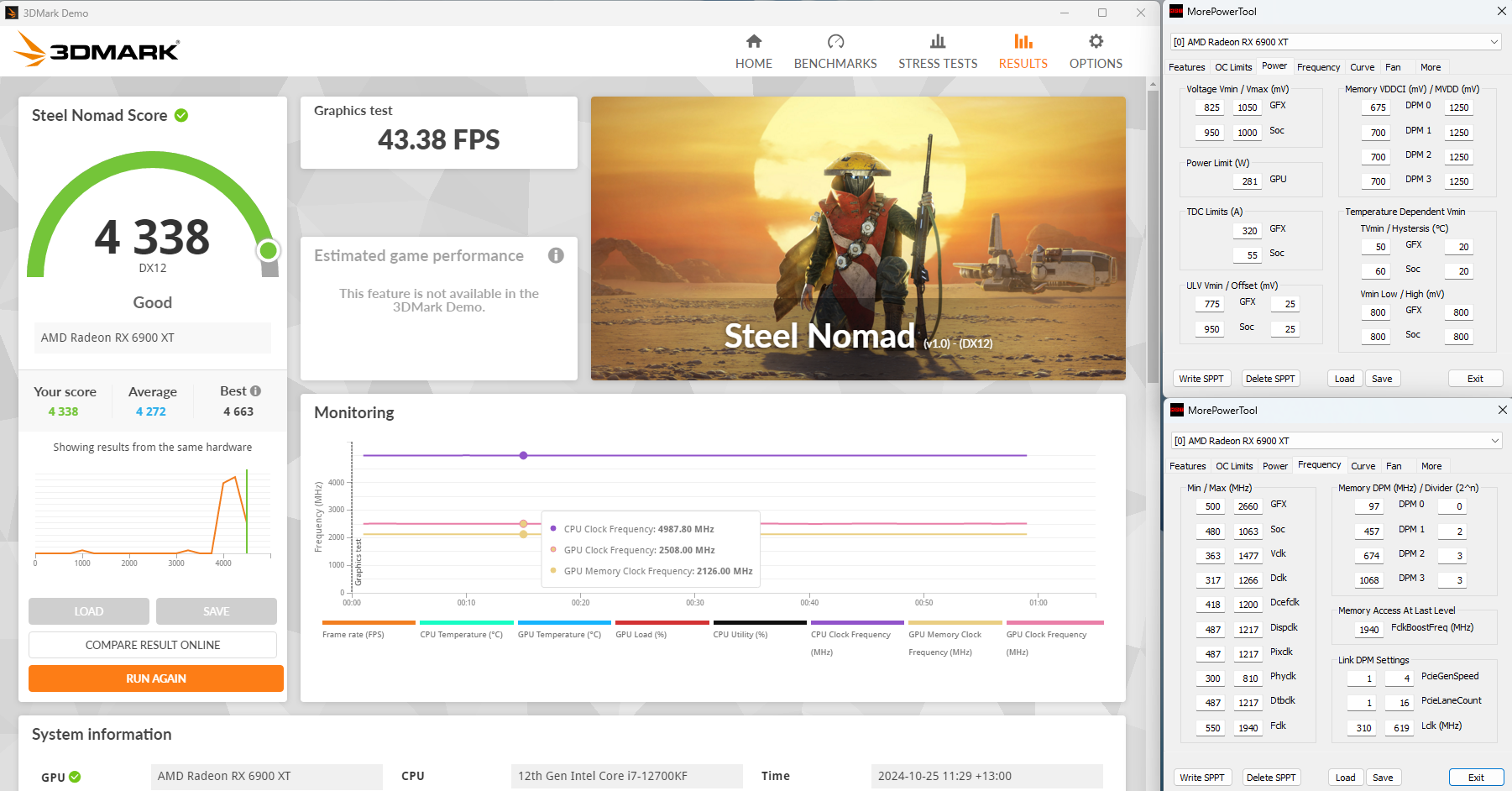Click the SAVE button in 3DMark

(x=217, y=611)
